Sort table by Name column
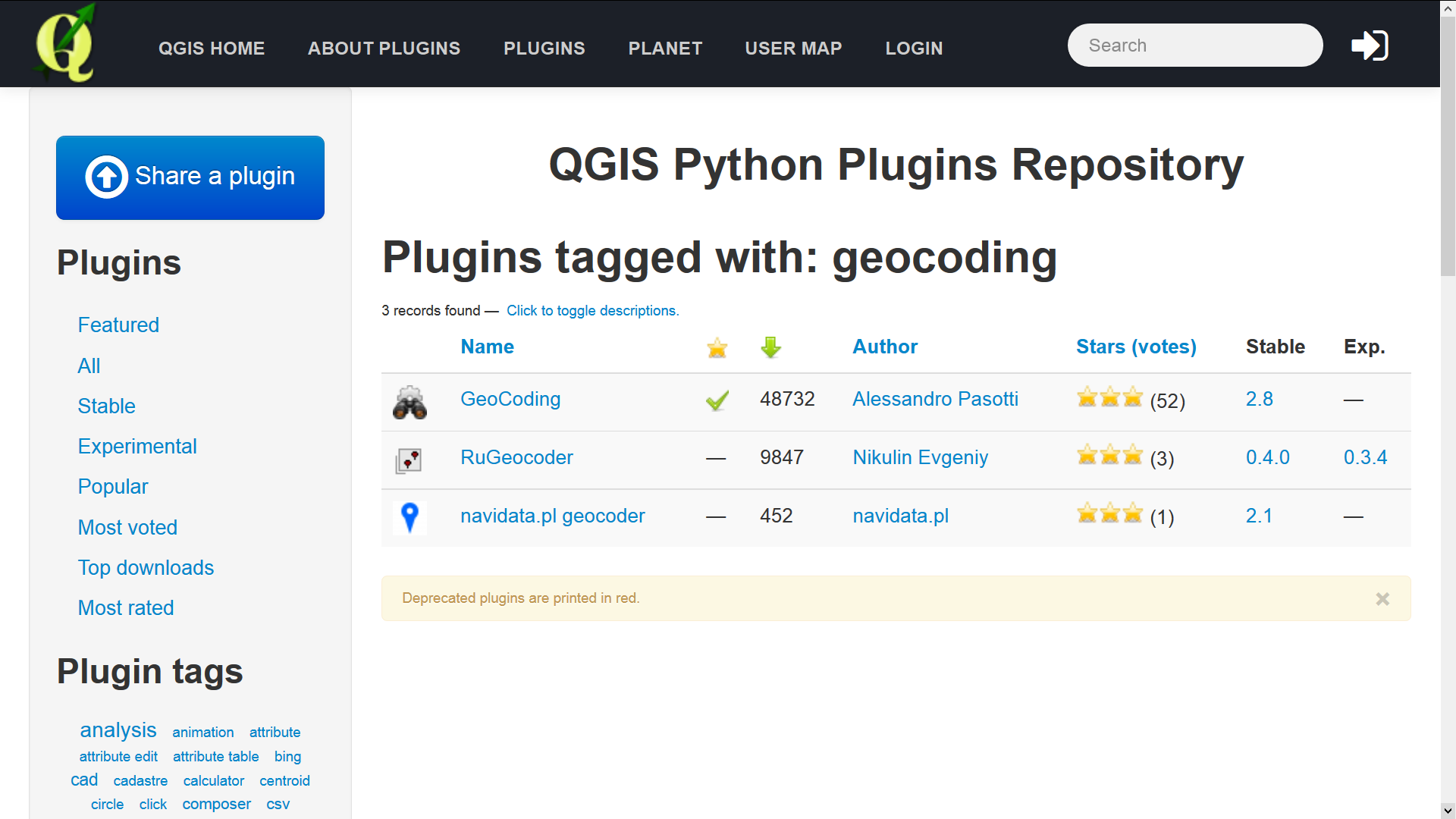 pos(488,347)
